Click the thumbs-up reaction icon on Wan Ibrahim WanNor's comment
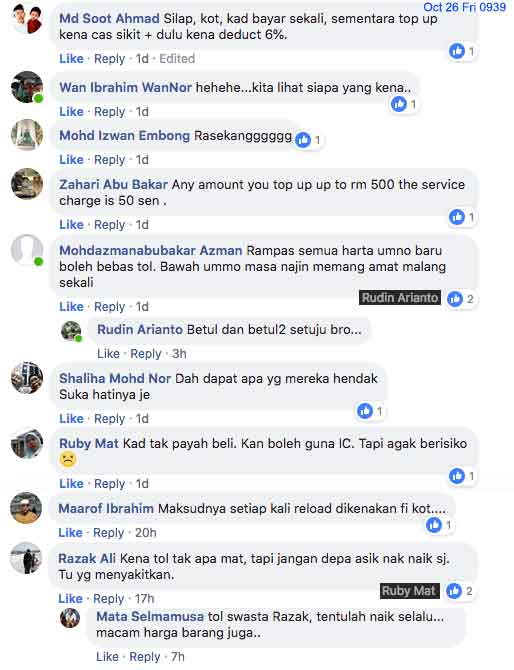Screen dimensions: 514x670 [399, 104]
